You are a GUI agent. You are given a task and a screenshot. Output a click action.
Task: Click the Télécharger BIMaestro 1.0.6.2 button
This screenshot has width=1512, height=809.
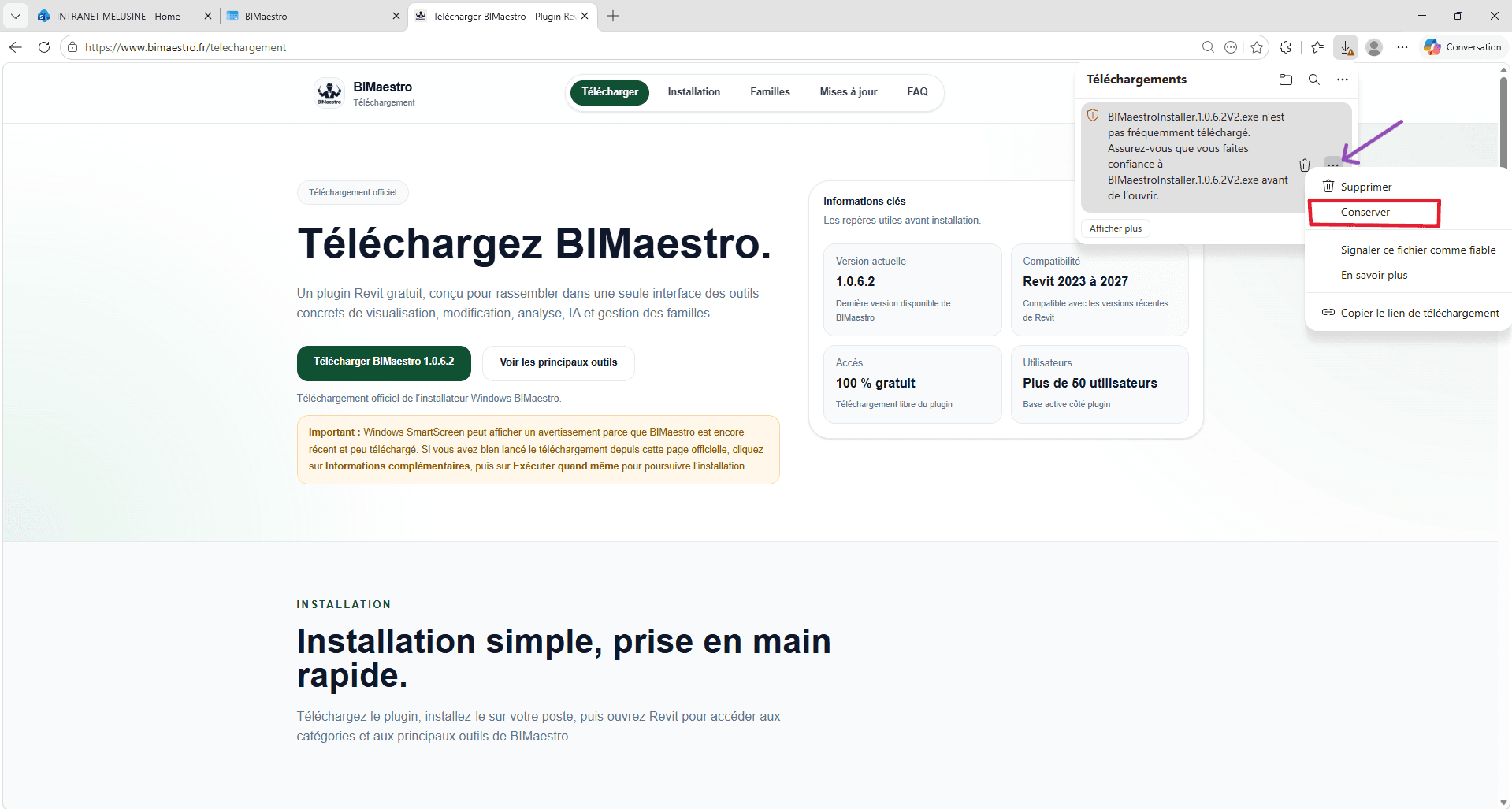point(384,362)
